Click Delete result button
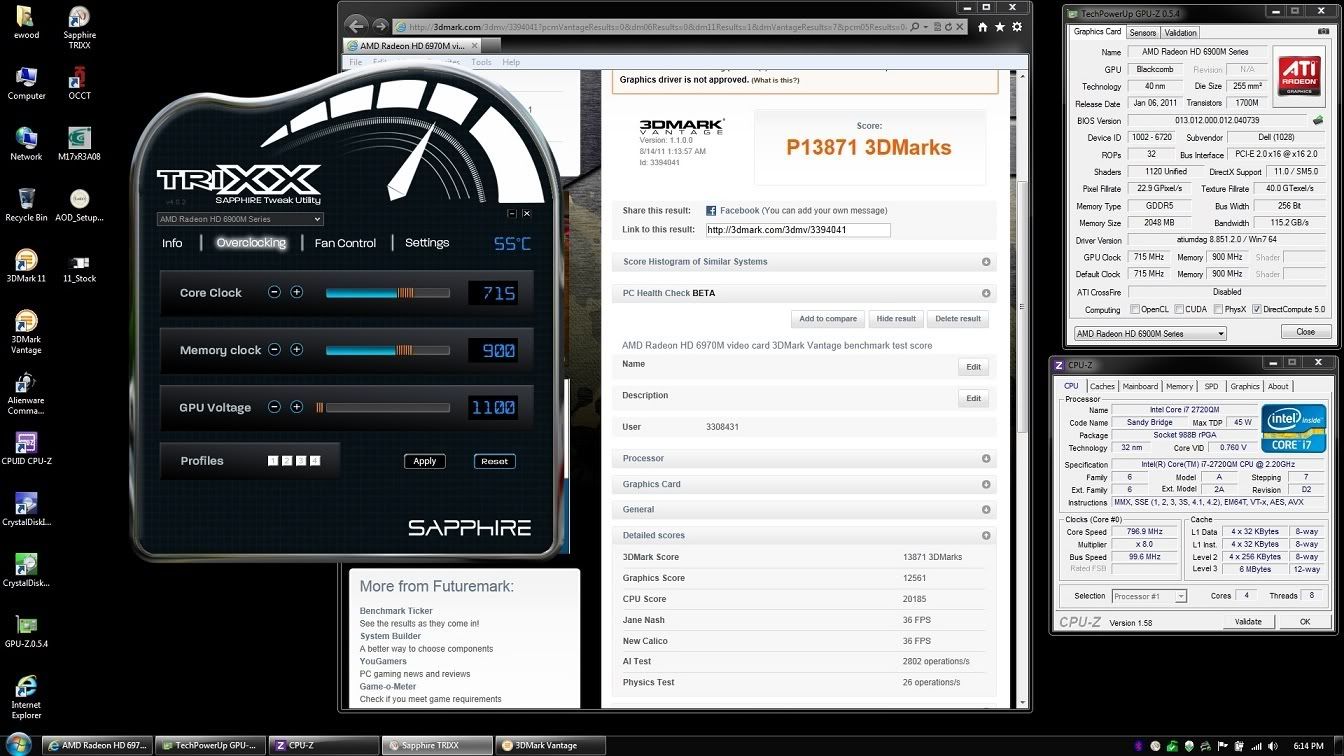This screenshot has height=756, width=1344. 958,319
